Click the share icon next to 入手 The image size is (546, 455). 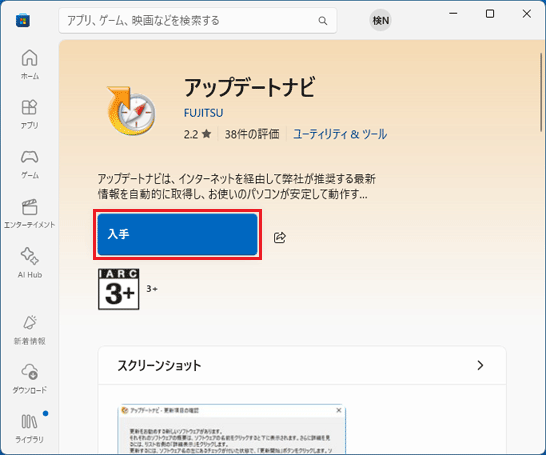280,237
